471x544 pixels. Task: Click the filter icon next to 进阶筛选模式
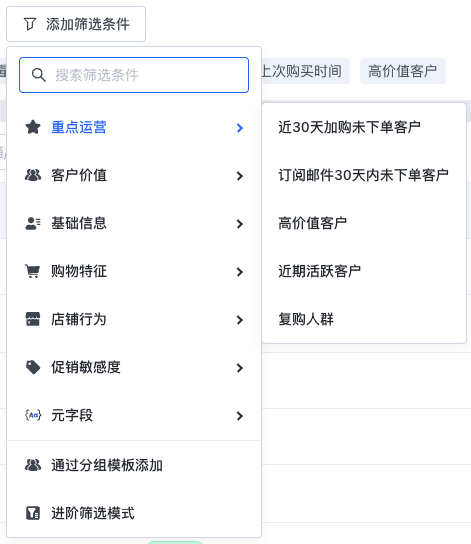coord(33,513)
